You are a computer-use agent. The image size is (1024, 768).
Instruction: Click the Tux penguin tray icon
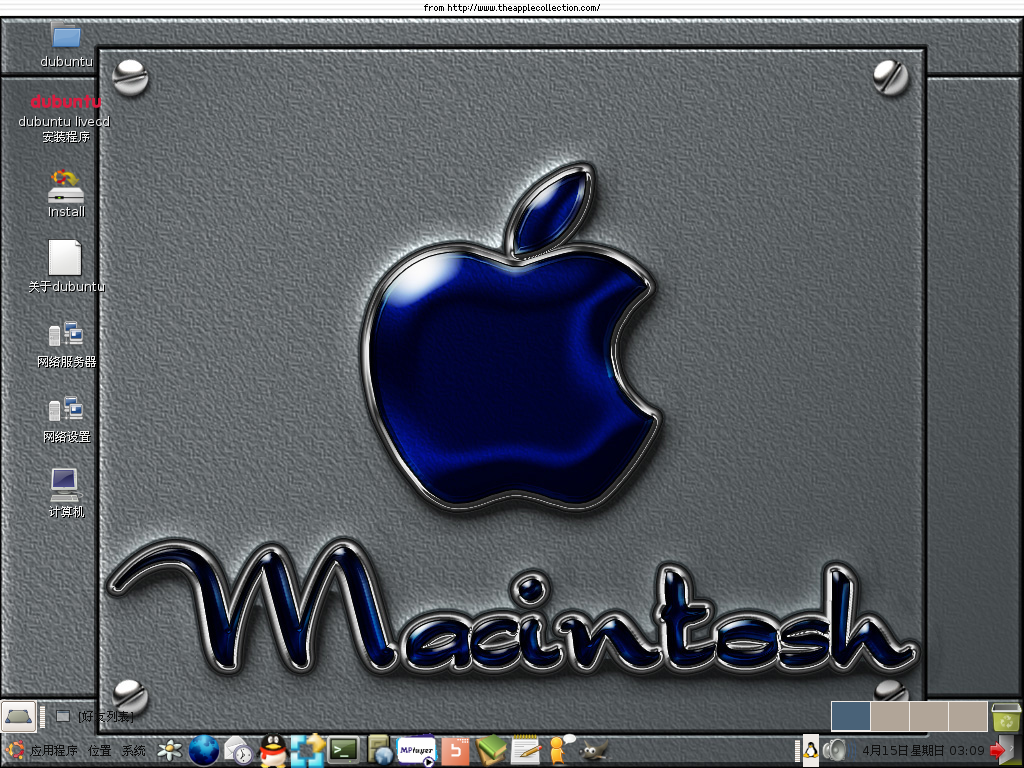[x=810, y=750]
